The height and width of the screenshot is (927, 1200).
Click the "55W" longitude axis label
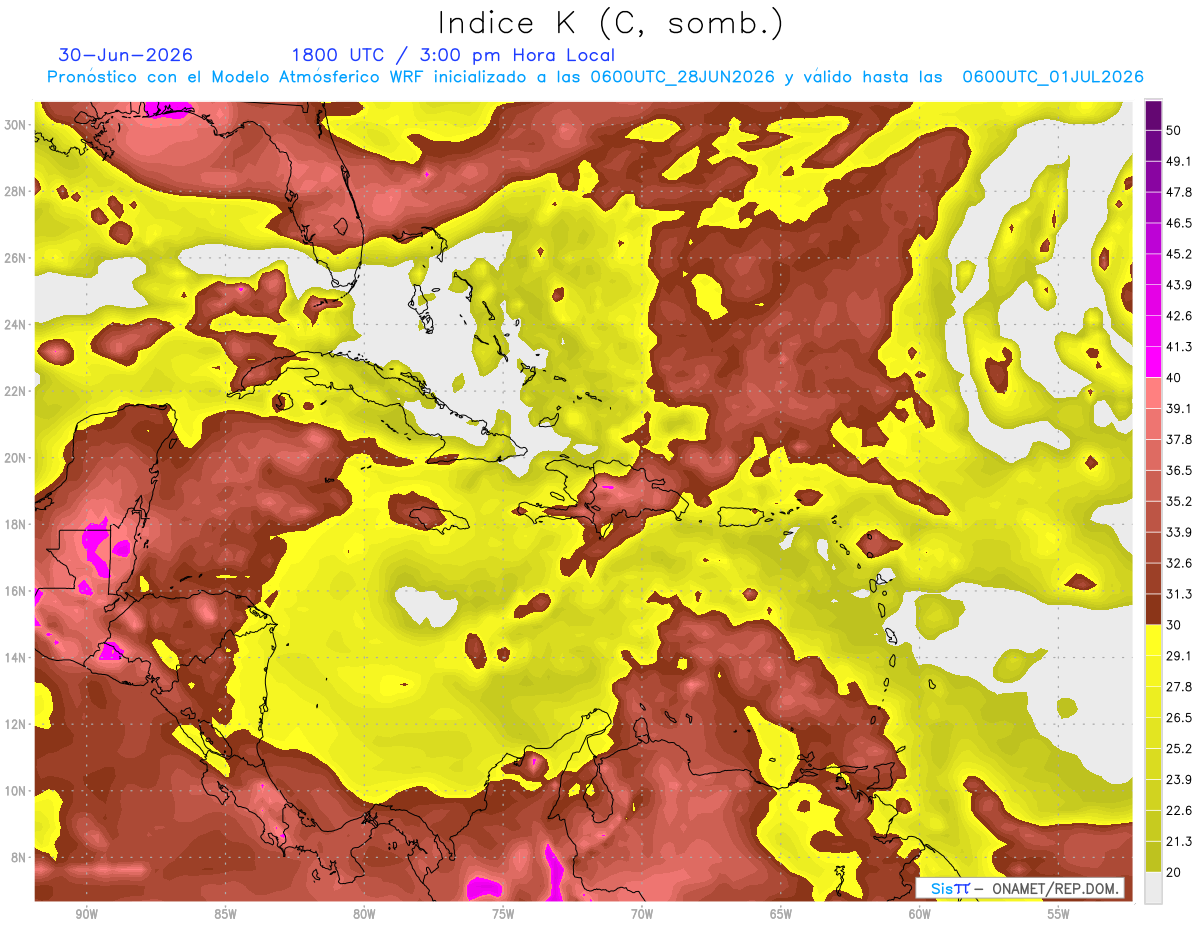click(x=1058, y=914)
